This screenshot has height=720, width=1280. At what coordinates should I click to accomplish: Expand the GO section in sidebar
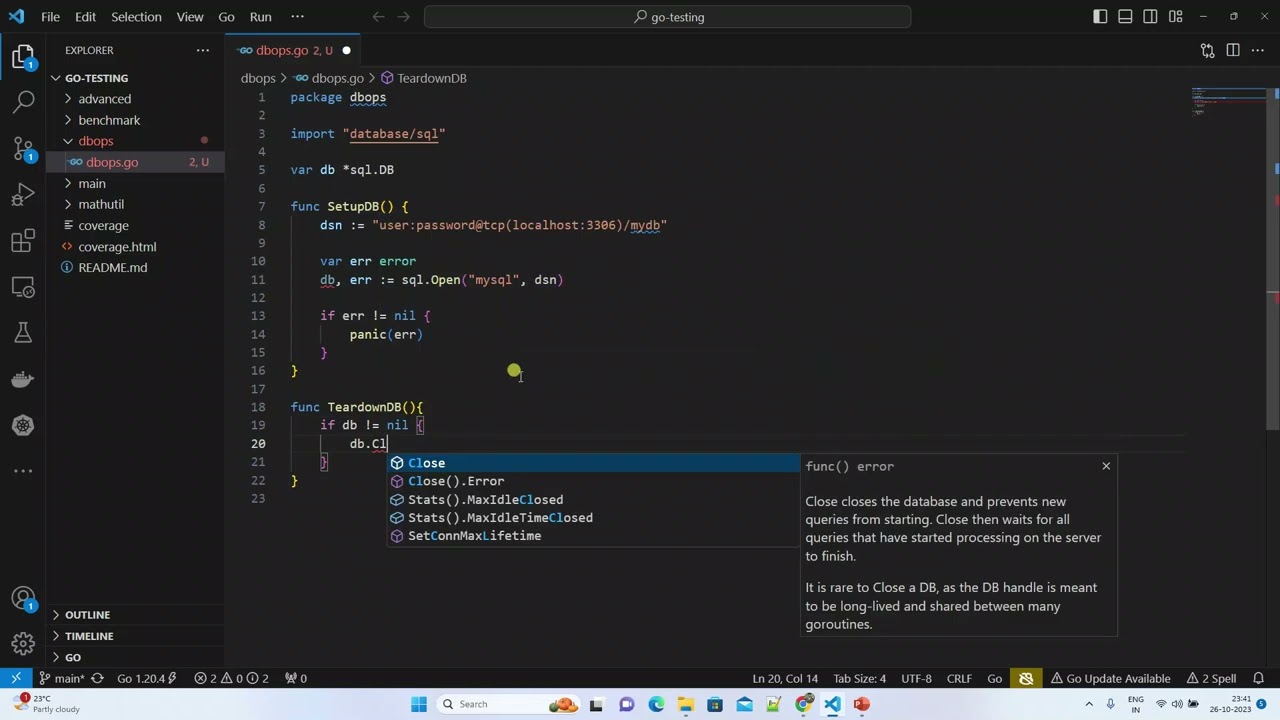point(136,657)
